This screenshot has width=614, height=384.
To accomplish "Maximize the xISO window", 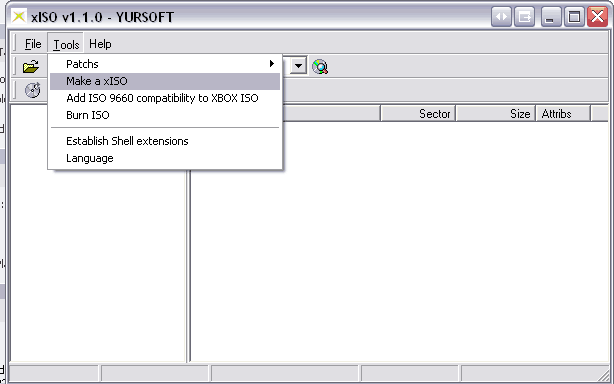I will (574, 17).
